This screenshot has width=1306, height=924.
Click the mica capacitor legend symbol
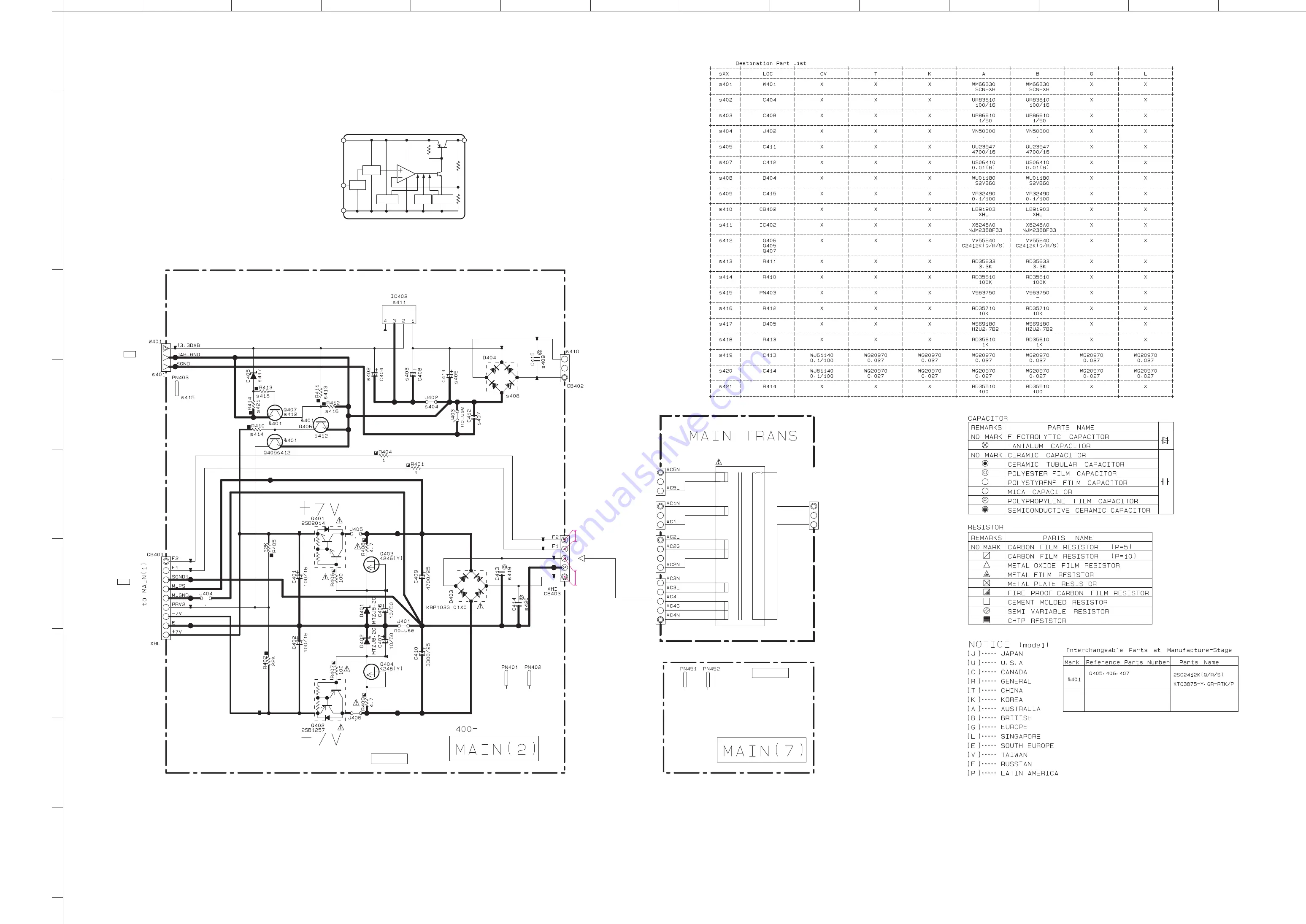(985, 491)
